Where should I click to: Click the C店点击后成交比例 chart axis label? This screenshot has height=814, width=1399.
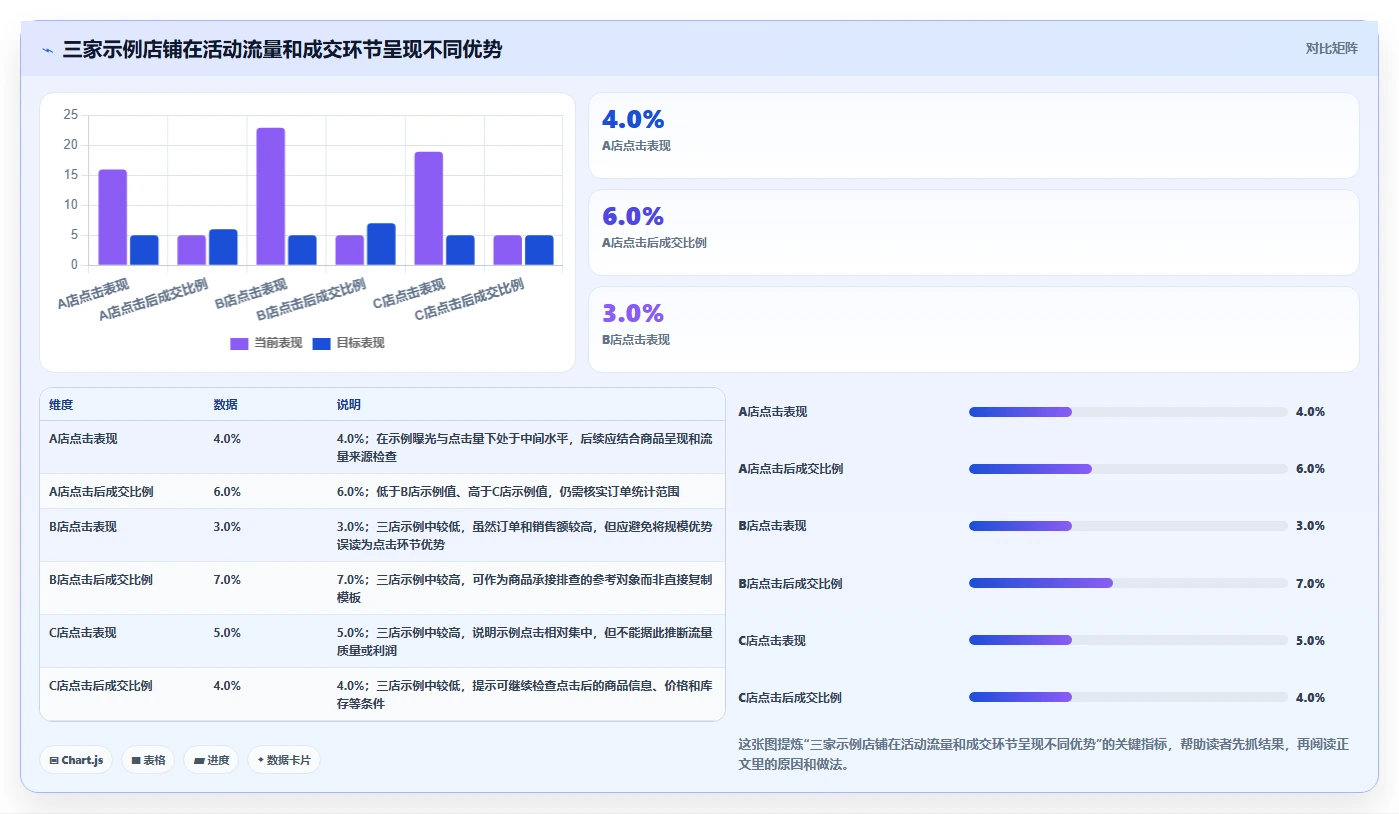(470, 300)
